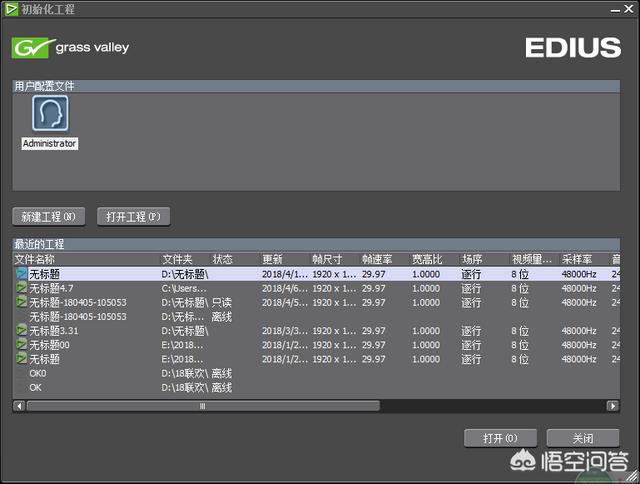
Task: Click the 2018/3/3… update date cell
Action: click(x=284, y=331)
